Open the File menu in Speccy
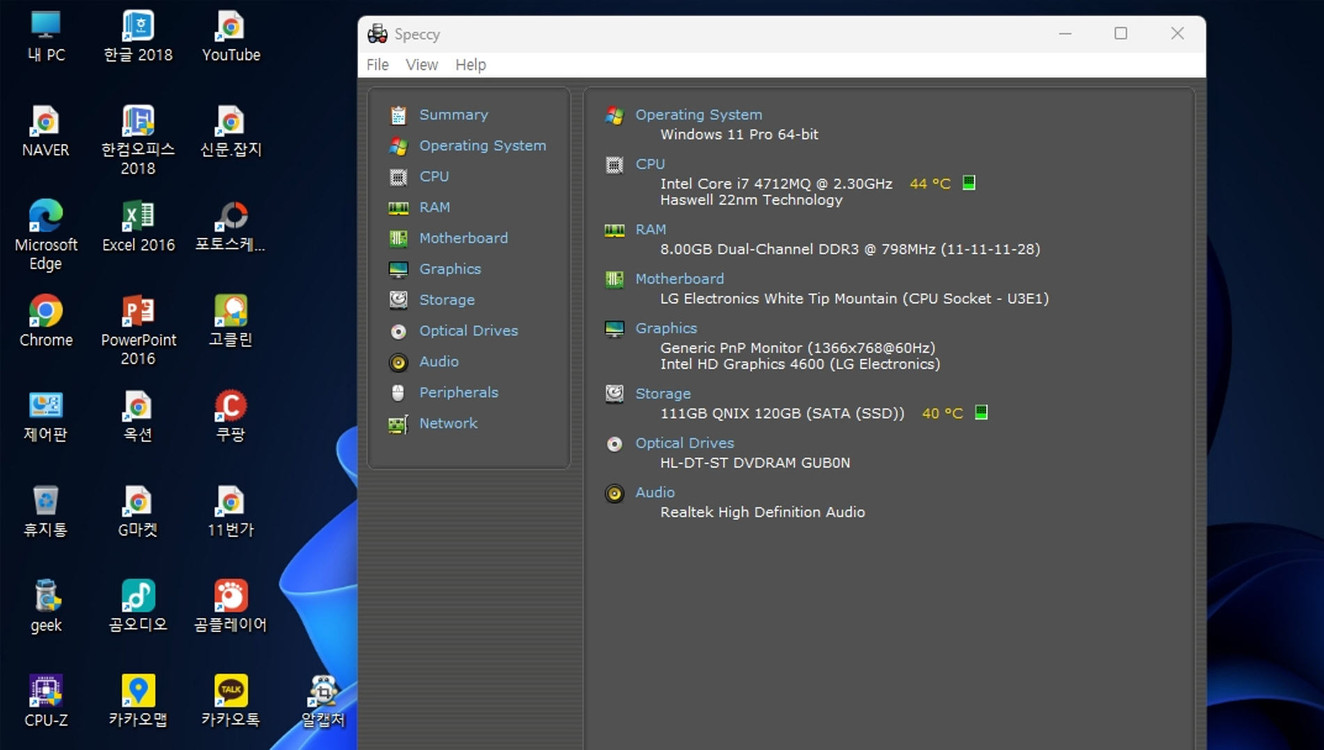Viewport: 1324px width, 750px height. 377,64
